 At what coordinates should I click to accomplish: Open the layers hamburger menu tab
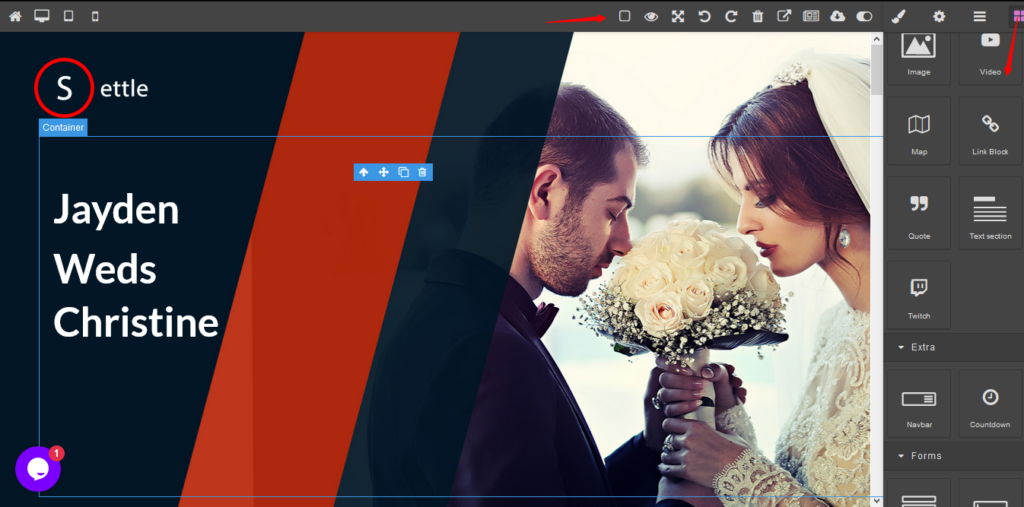(980, 16)
